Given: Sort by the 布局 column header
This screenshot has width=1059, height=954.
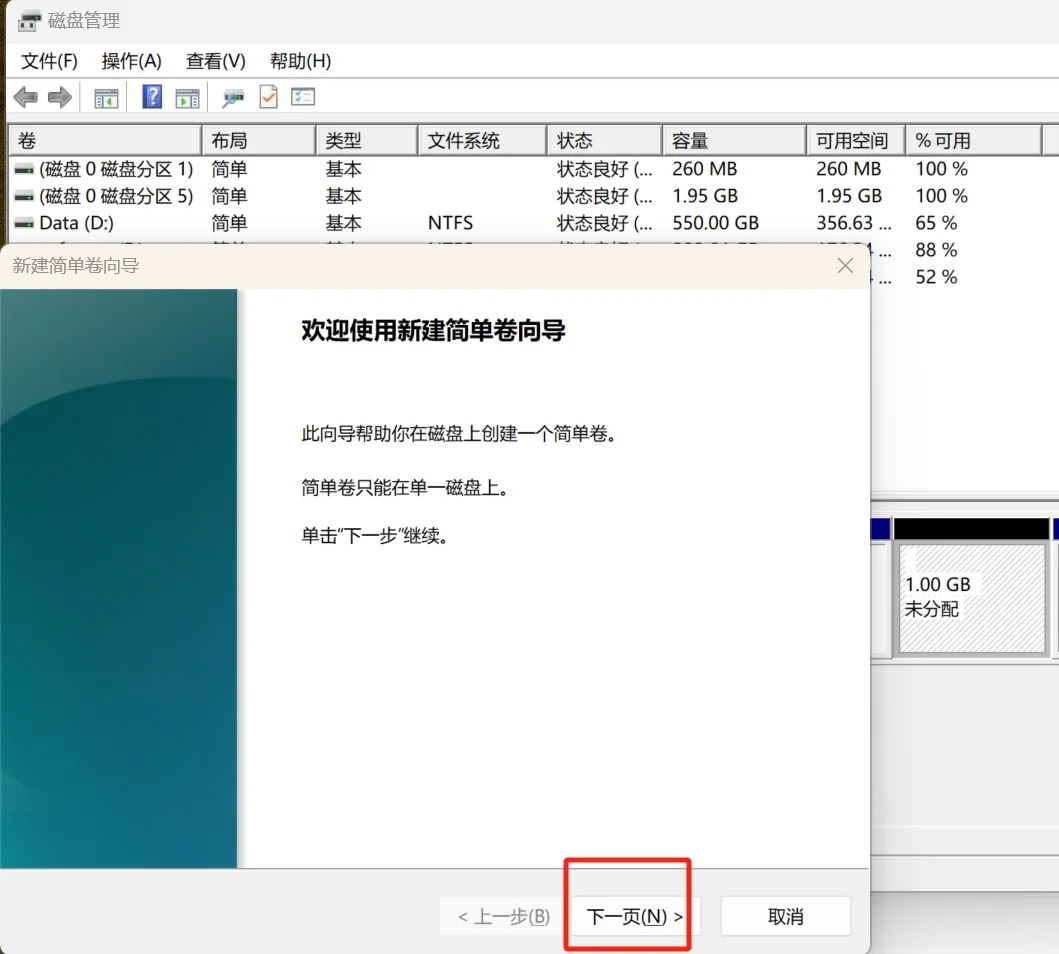Looking at the screenshot, I should pos(259,140).
